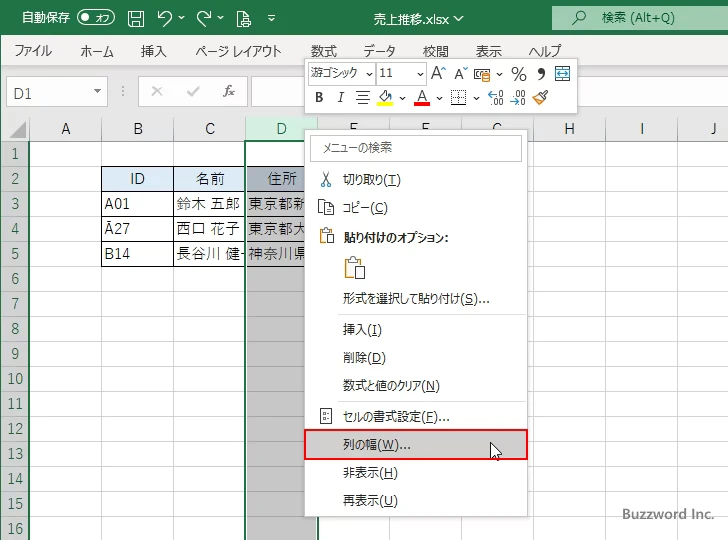Click the Select All corner triangle

[x=17, y=130]
